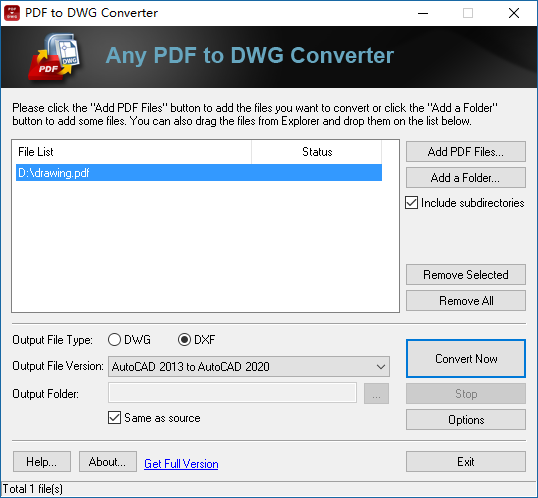
Task: Open the Options dialog
Action: point(466,419)
